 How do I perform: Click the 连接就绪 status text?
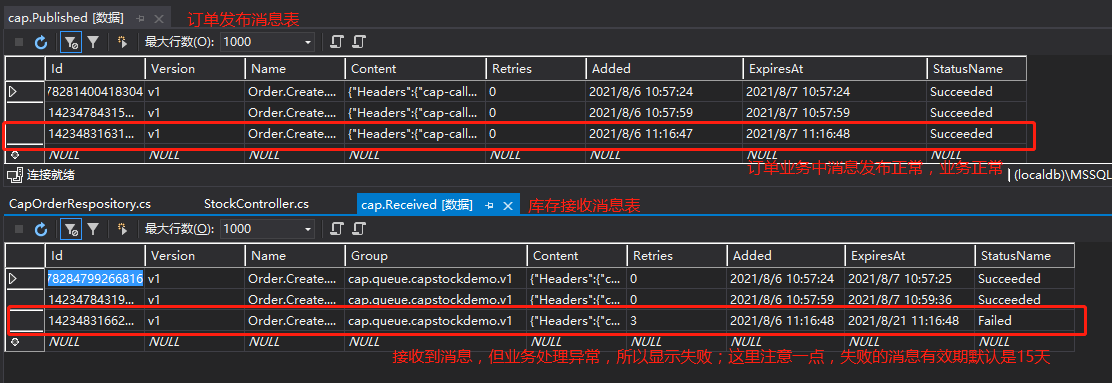[x=50, y=174]
